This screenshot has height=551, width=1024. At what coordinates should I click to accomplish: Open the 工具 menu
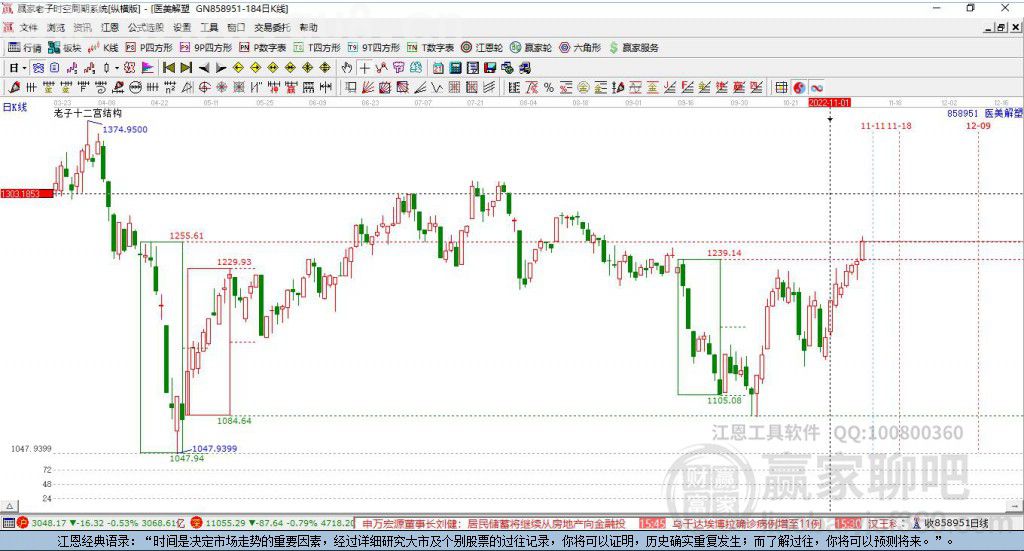click(209, 27)
